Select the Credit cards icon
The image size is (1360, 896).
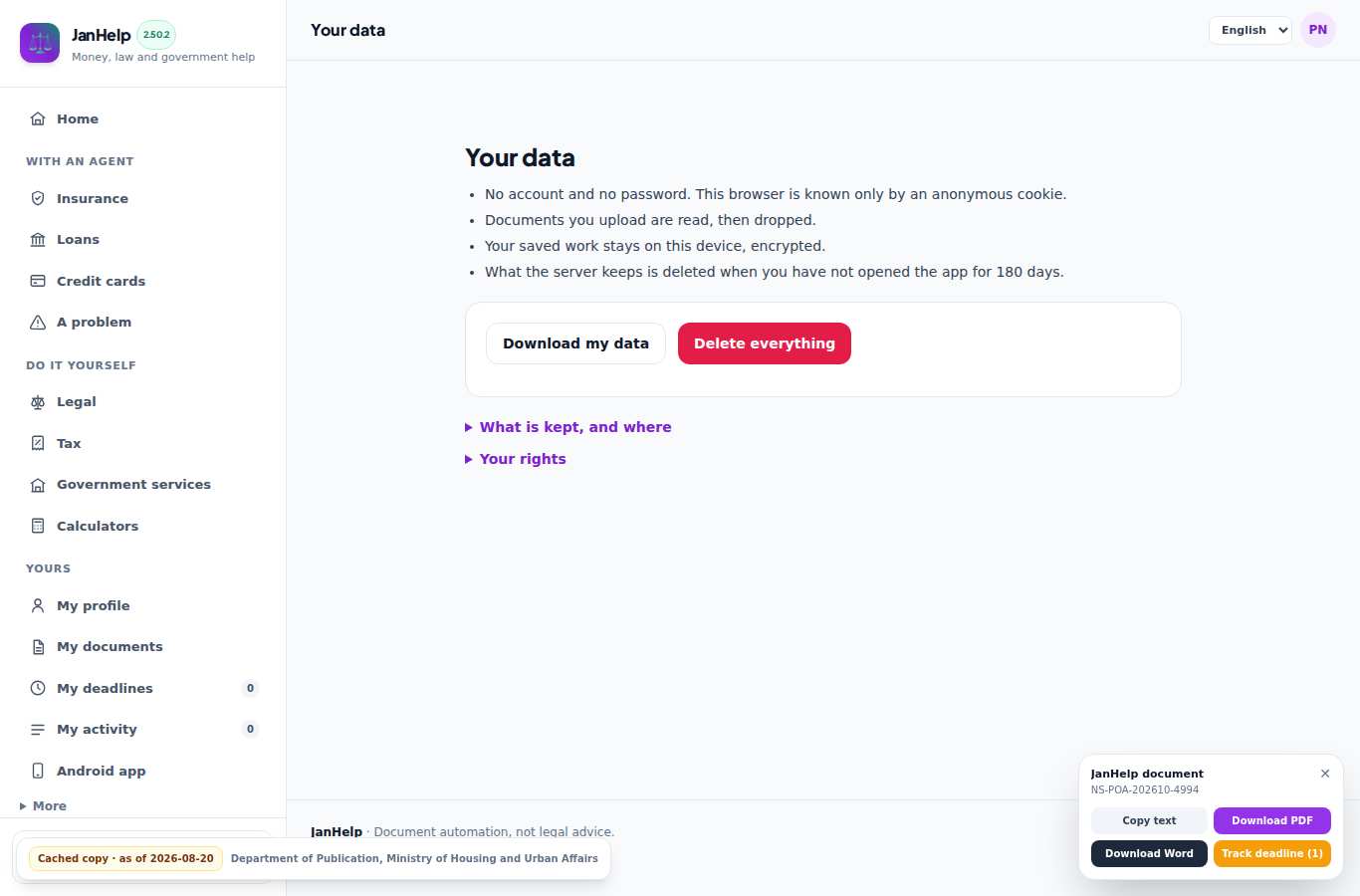coord(38,281)
